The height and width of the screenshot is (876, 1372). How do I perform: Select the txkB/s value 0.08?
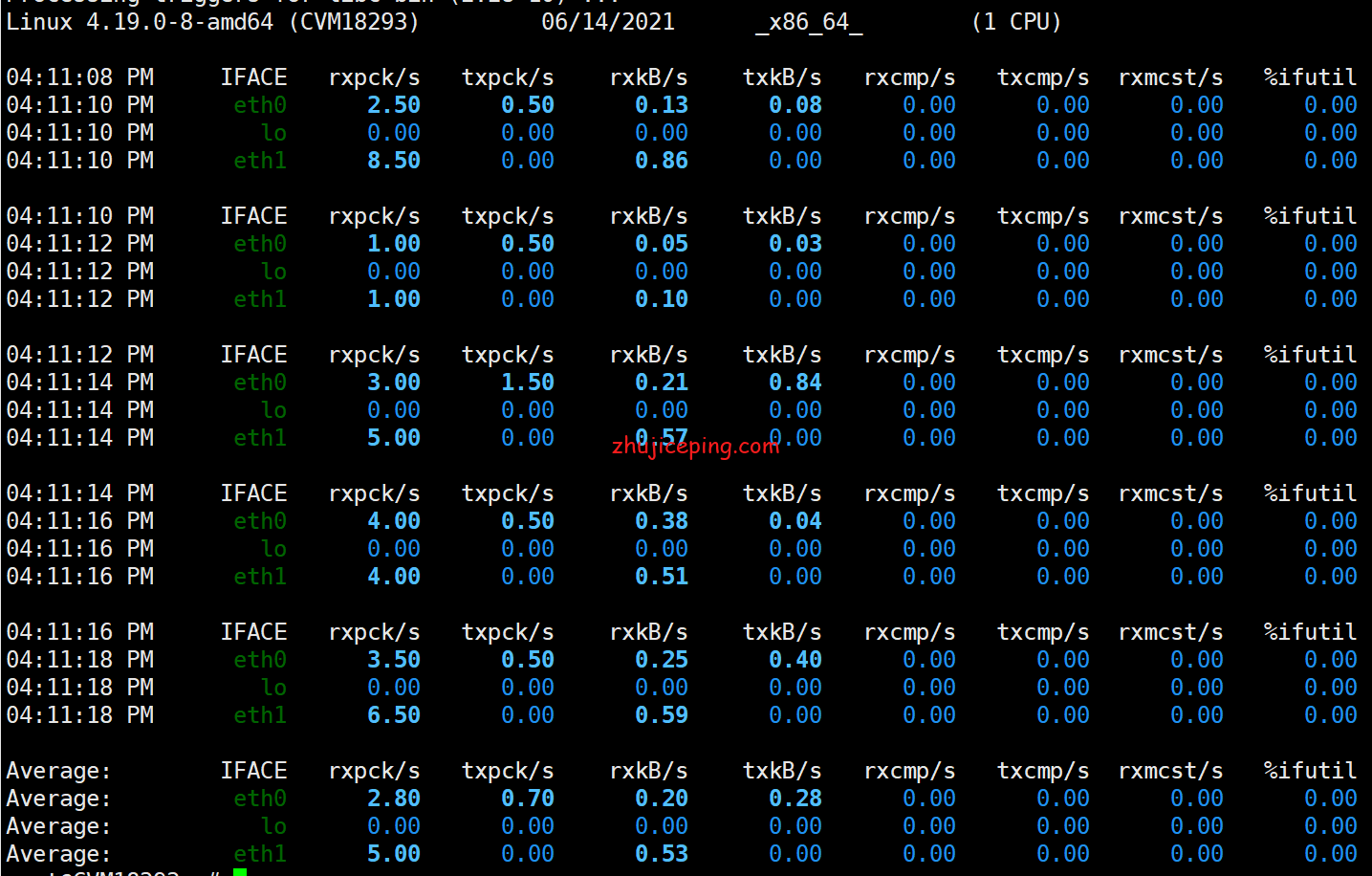click(x=795, y=105)
